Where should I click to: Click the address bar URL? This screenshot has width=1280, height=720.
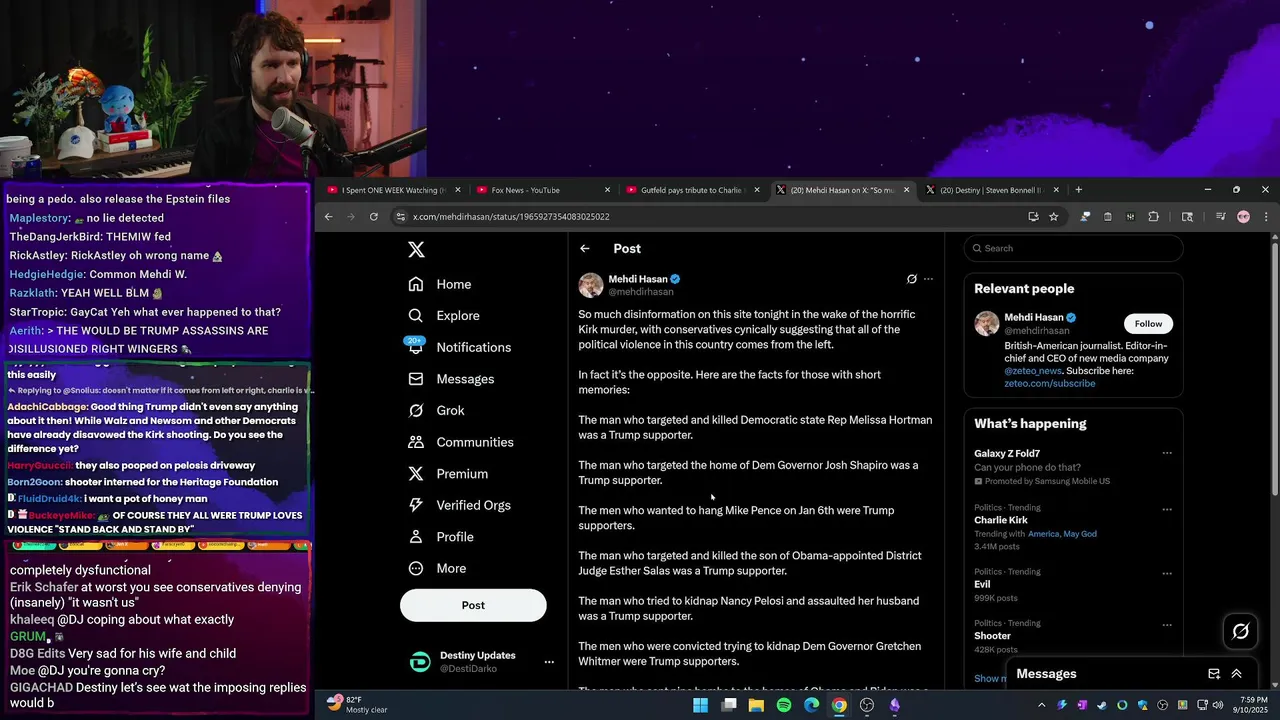pyautogui.click(x=511, y=217)
